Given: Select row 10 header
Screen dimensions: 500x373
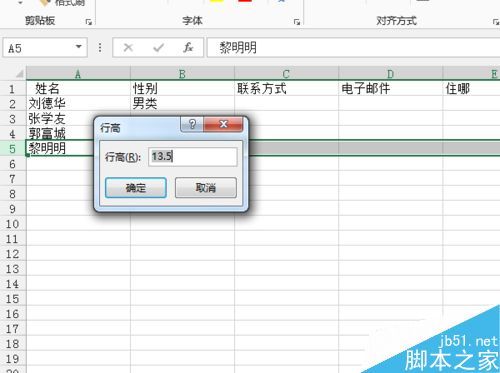Looking at the screenshot, I should [x=13, y=224].
